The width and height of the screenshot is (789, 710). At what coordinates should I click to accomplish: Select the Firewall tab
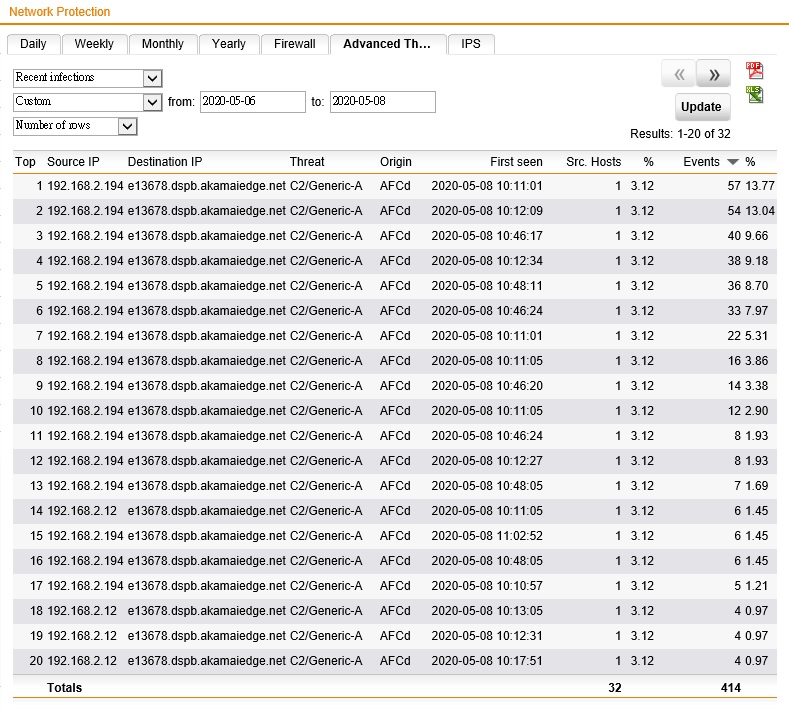click(x=294, y=44)
